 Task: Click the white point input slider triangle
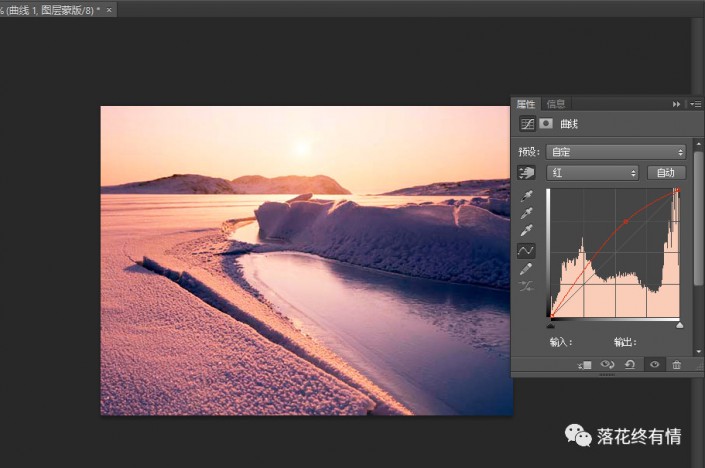point(680,325)
